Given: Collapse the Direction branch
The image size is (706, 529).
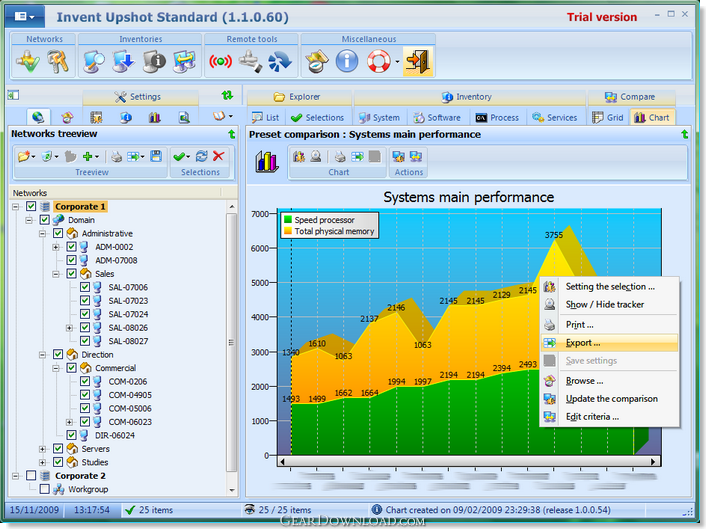Looking at the screenshot, I should point(42,355).
